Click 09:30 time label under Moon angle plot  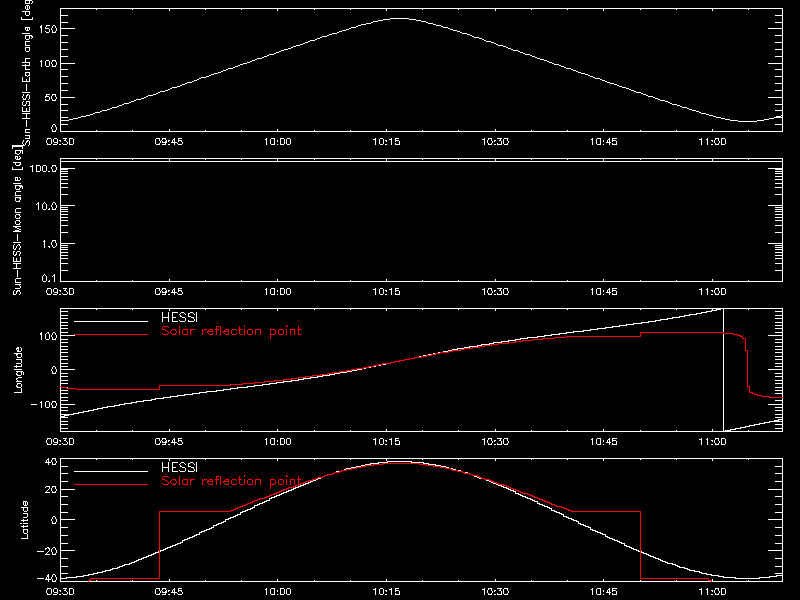(x=60, y=291)
